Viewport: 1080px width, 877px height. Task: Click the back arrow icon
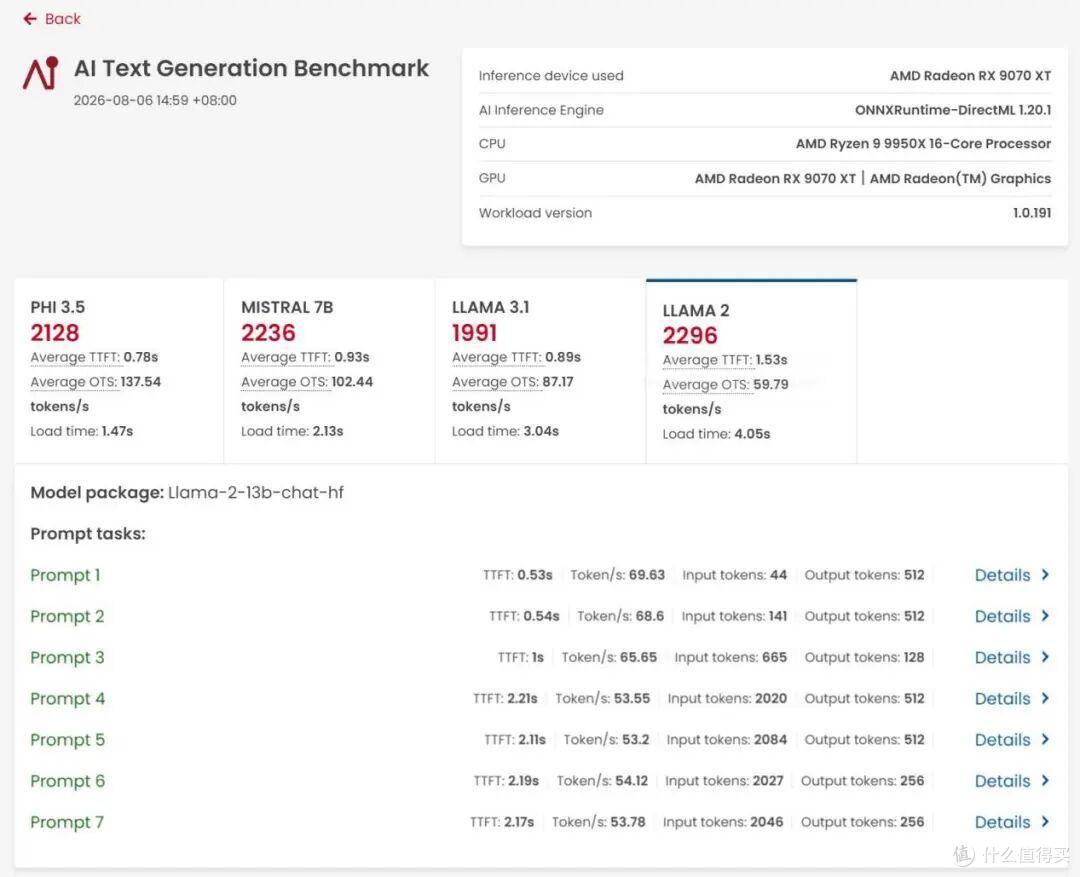coord(30,19)
